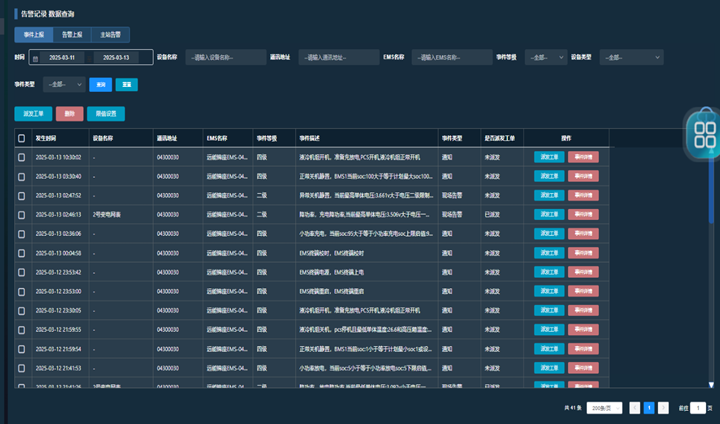Click 派发工单 button in first table row

click(x=548, y=157)
